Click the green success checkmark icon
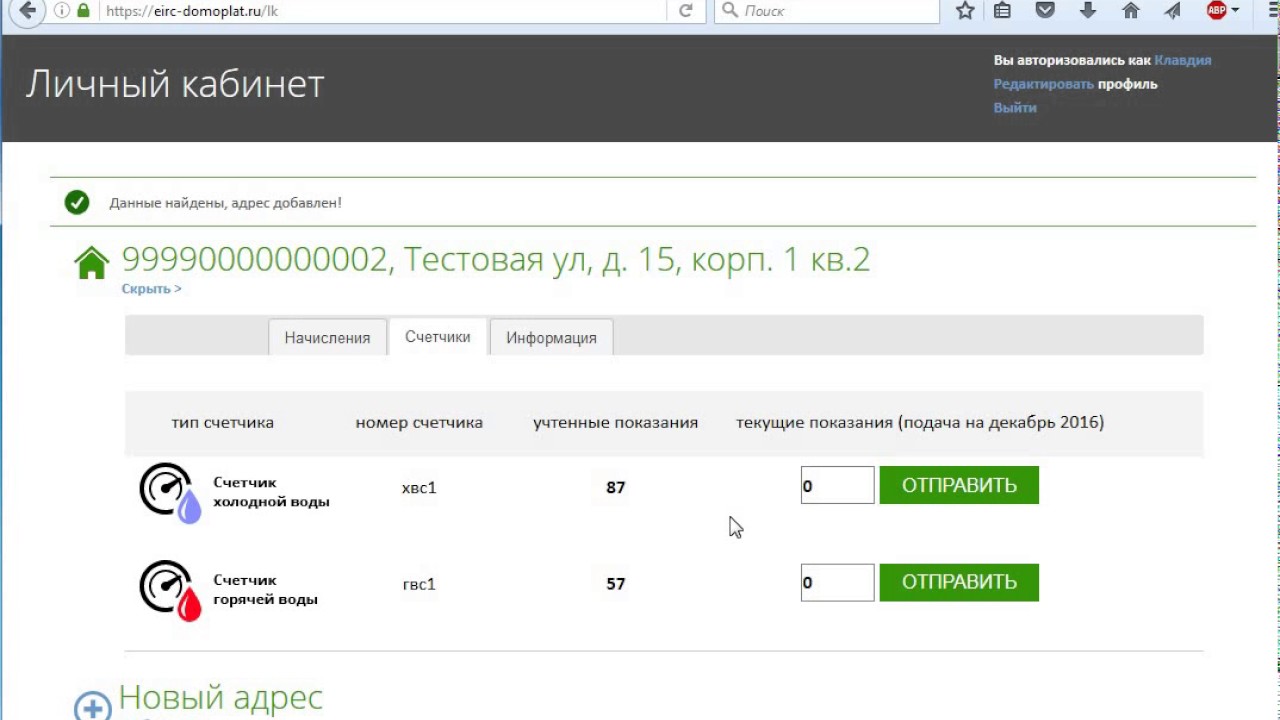 [77, 203]
